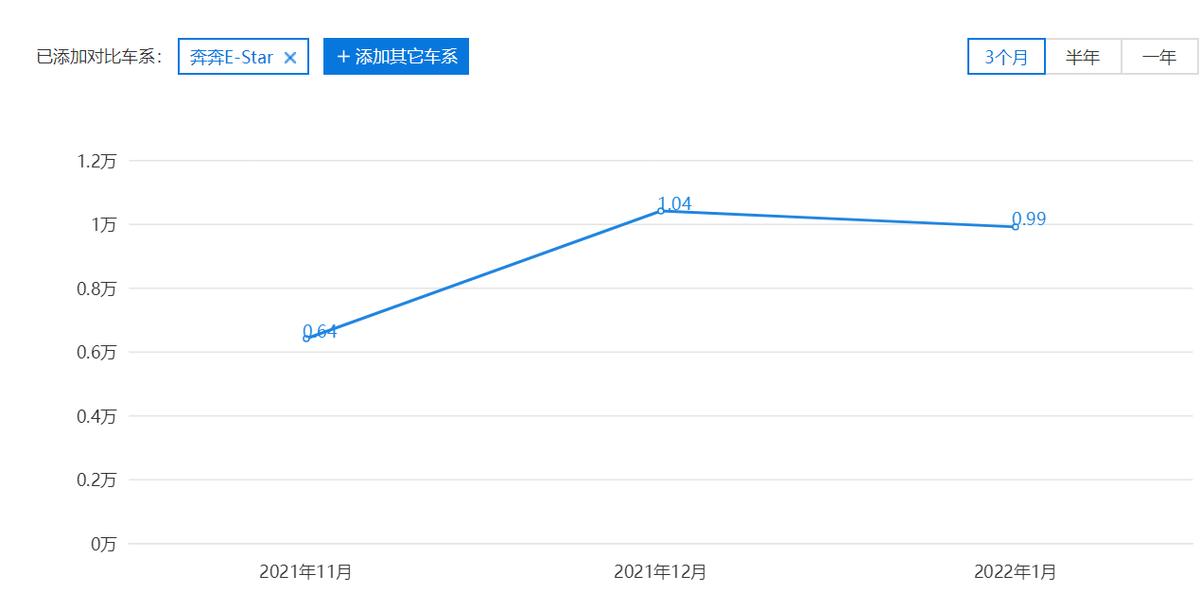The image size is (1200, 594).
Task: Show the 一年 time range
Action: [x=1159, y=57]
